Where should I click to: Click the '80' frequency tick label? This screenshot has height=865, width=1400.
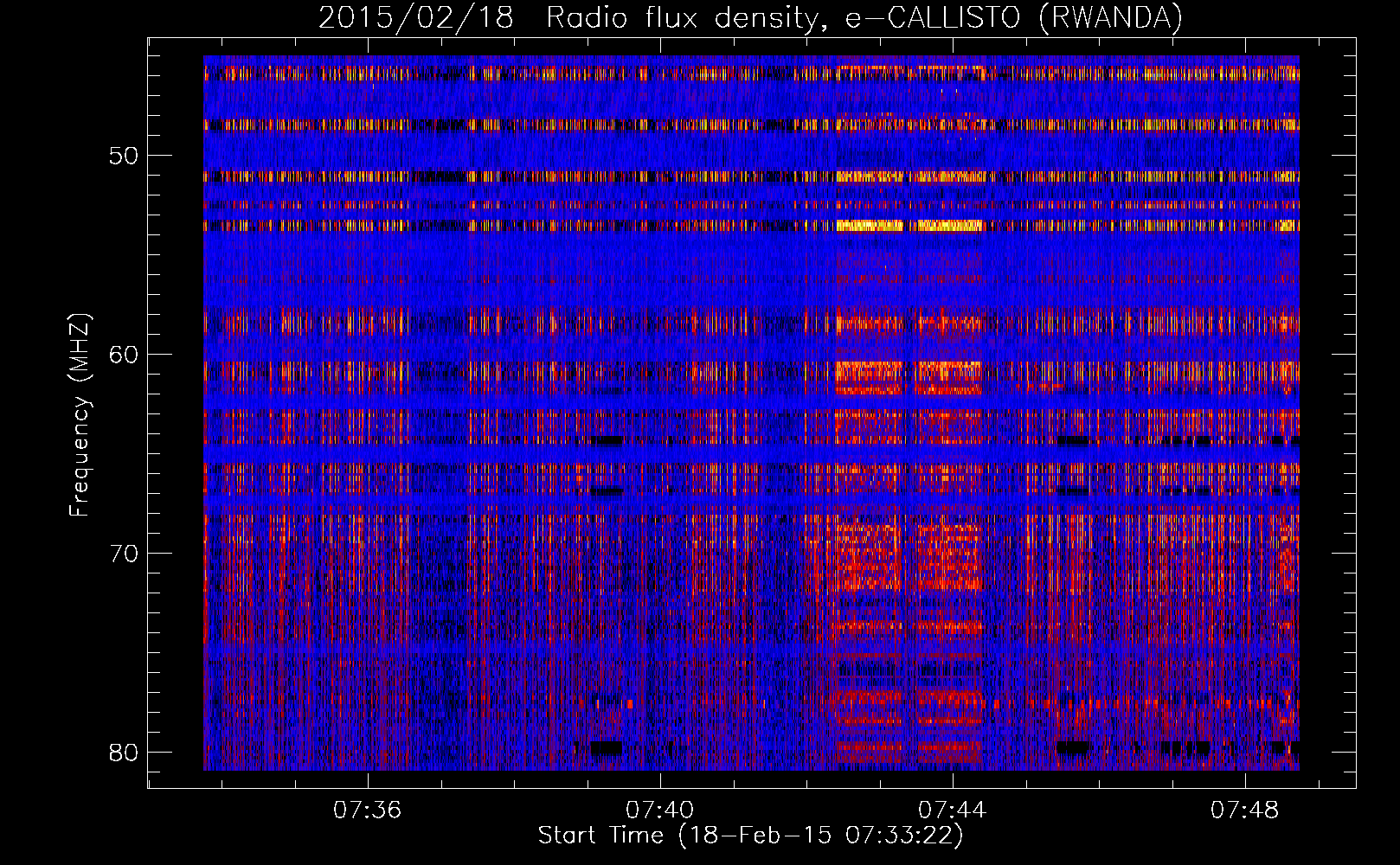point(125,753)
